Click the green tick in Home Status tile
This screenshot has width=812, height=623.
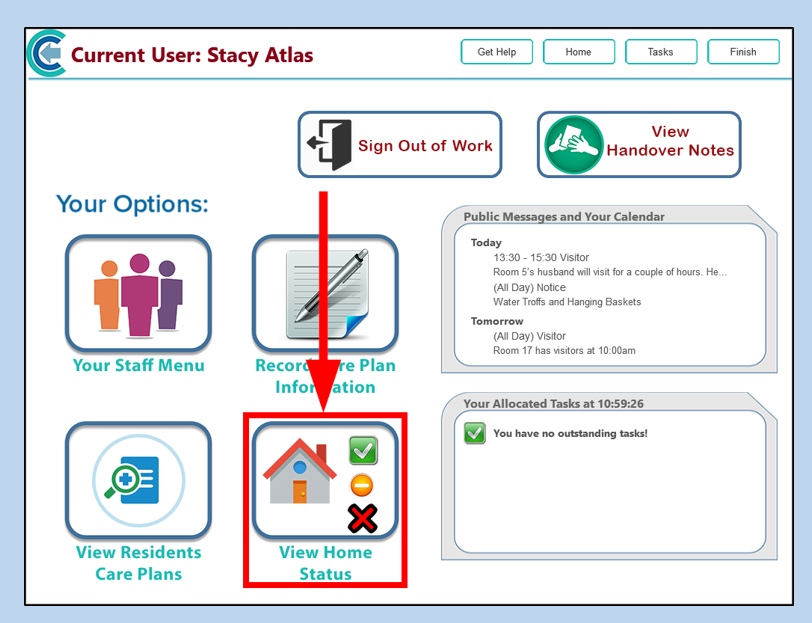tap(363, 451)
